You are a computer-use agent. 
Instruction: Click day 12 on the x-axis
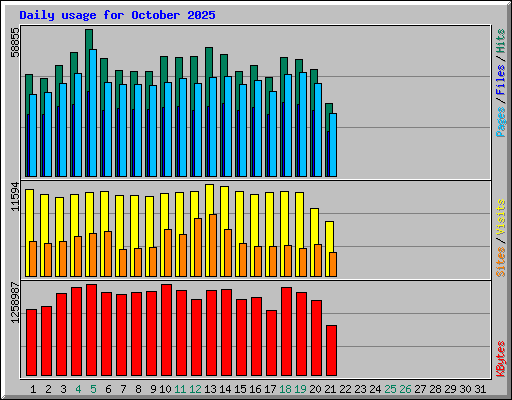point(195,389)
